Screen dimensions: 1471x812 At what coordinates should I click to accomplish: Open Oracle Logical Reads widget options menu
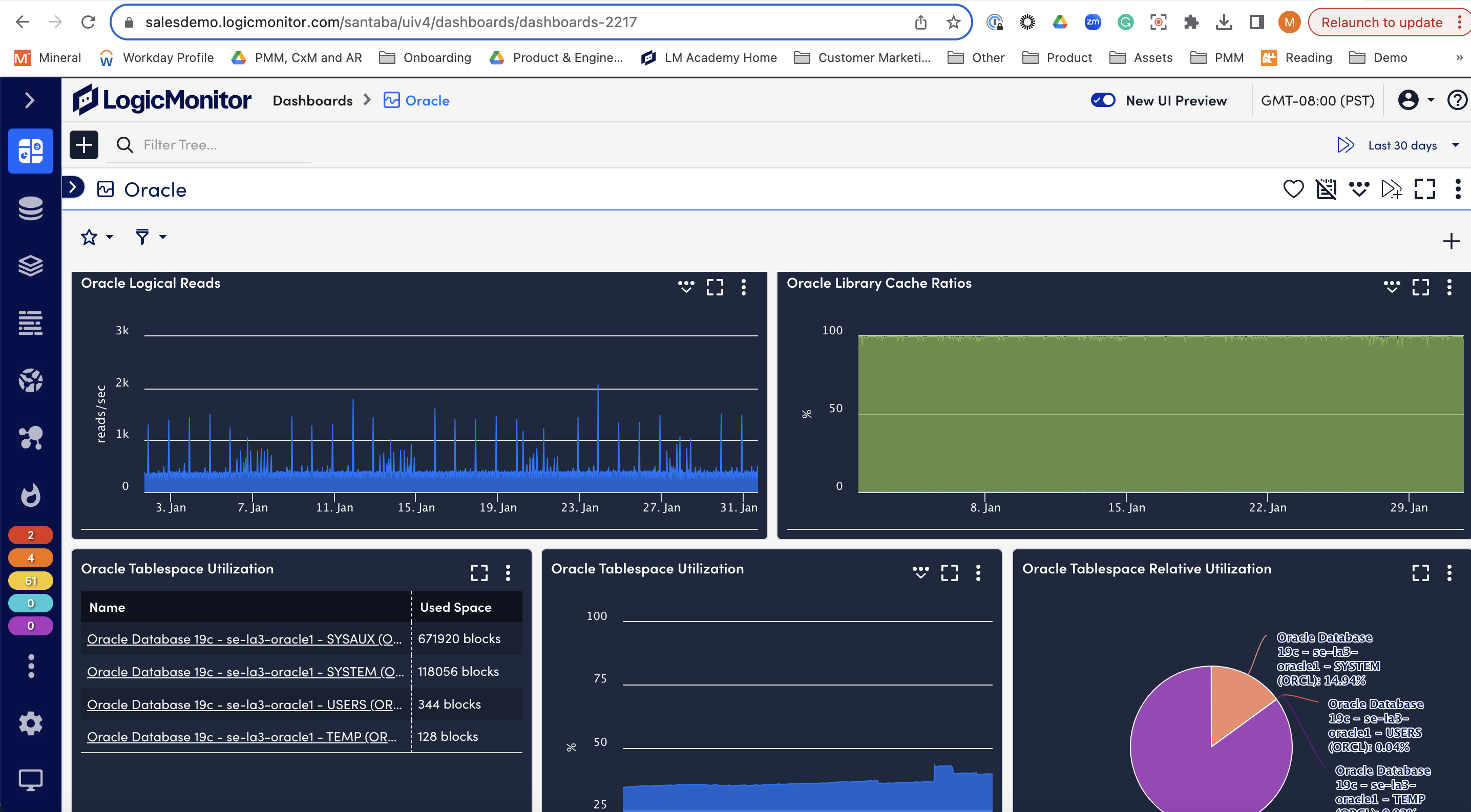[x=744, y=287]
